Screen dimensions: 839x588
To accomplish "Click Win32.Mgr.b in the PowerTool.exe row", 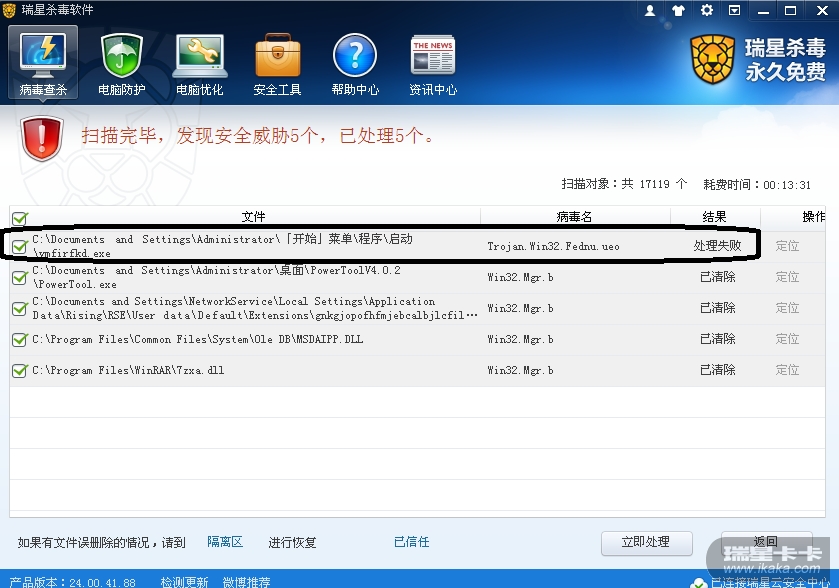I will (520, 278).
